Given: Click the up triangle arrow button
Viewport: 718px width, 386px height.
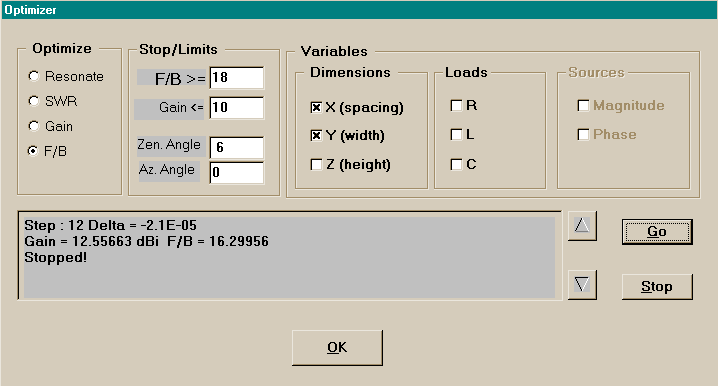Looking at the screenshot, I should coord(582,226).
